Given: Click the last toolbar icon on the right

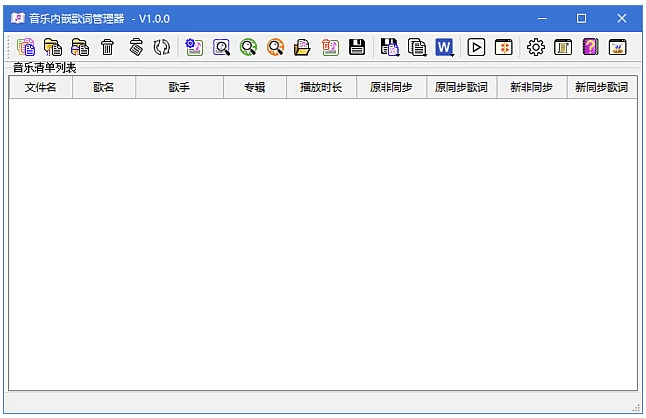Looking at the screenshot, I should click(x=617, y=47).
